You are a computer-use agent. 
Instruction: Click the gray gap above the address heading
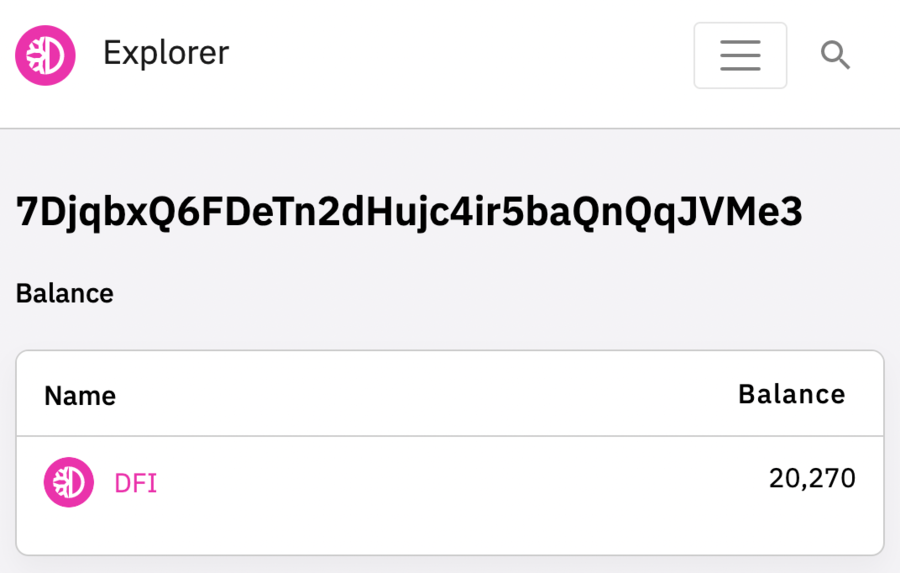coord(450,160)
